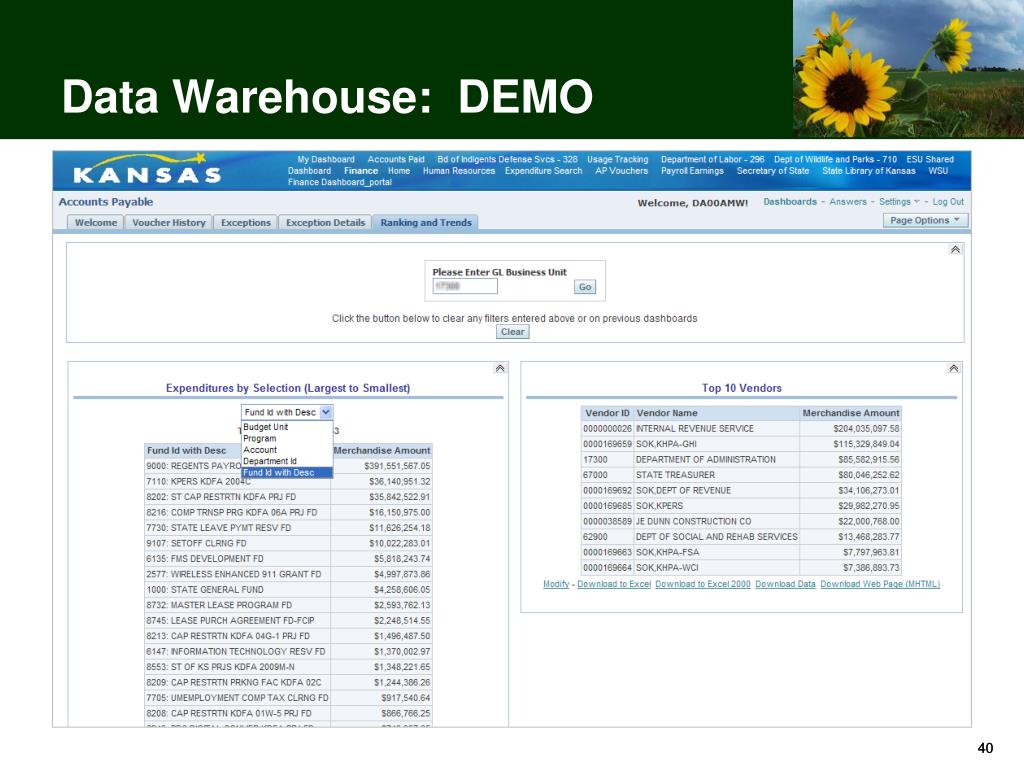The image size is (1024, 768).
Task: Open the Page Options dropdown
Action: 925,220
